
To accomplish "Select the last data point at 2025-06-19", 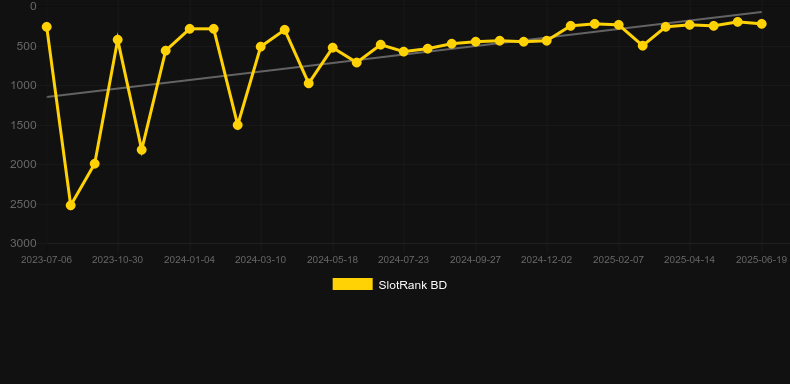I will click(761, 24).
